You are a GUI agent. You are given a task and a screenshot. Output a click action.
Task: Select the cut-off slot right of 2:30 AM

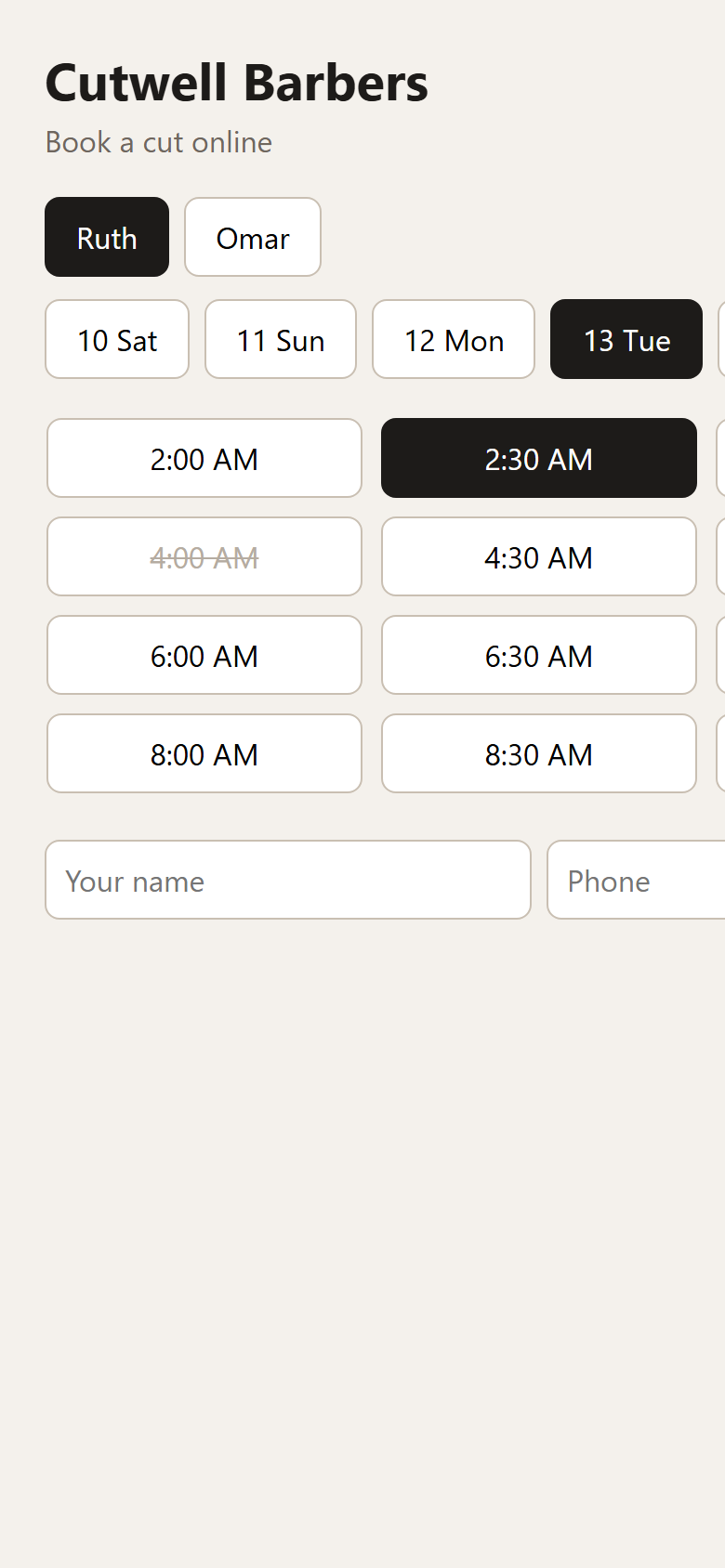pos(720,458)
